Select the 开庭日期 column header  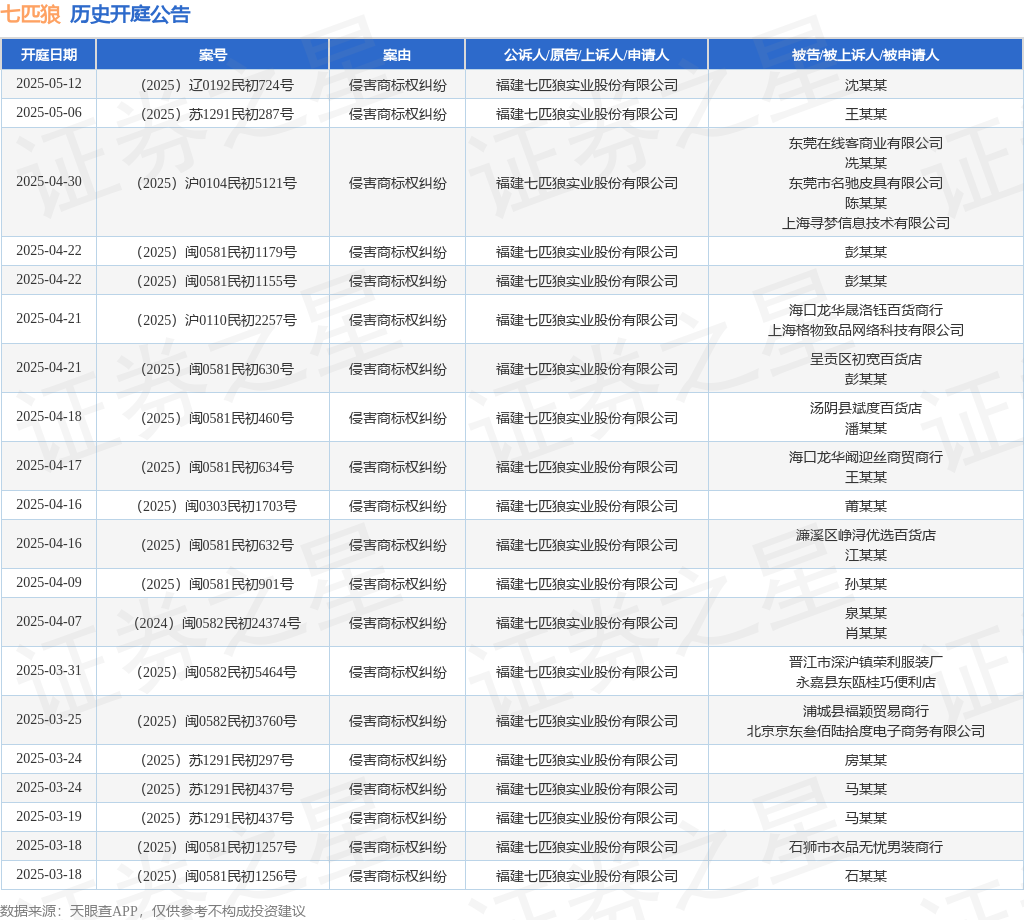click(49, 55)
